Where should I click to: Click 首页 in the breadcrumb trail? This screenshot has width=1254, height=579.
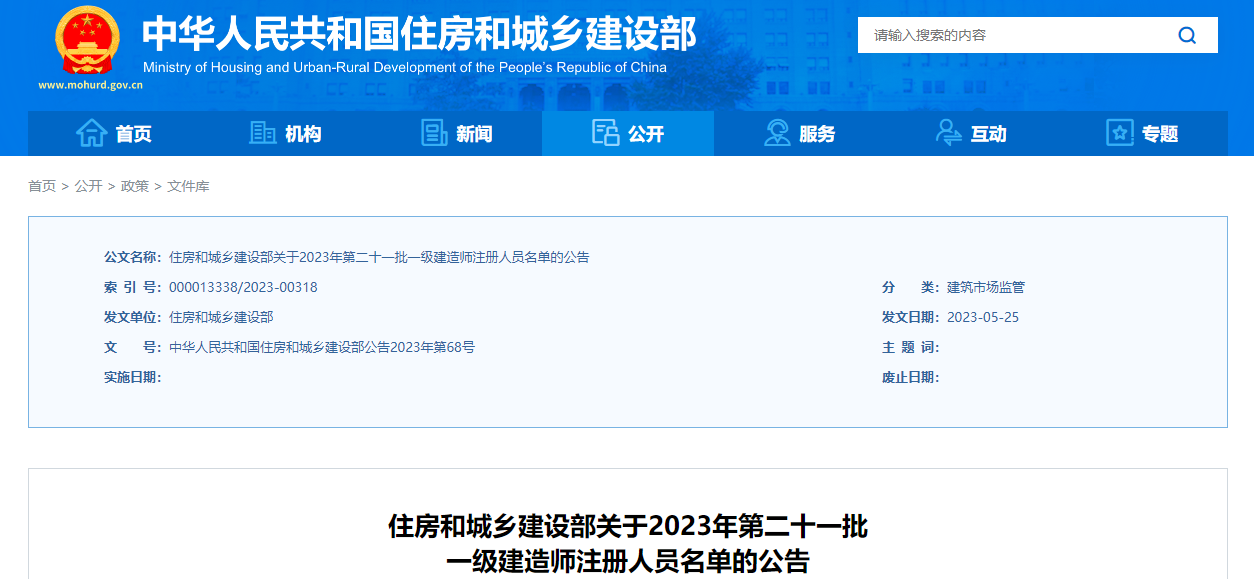[42, 186]
